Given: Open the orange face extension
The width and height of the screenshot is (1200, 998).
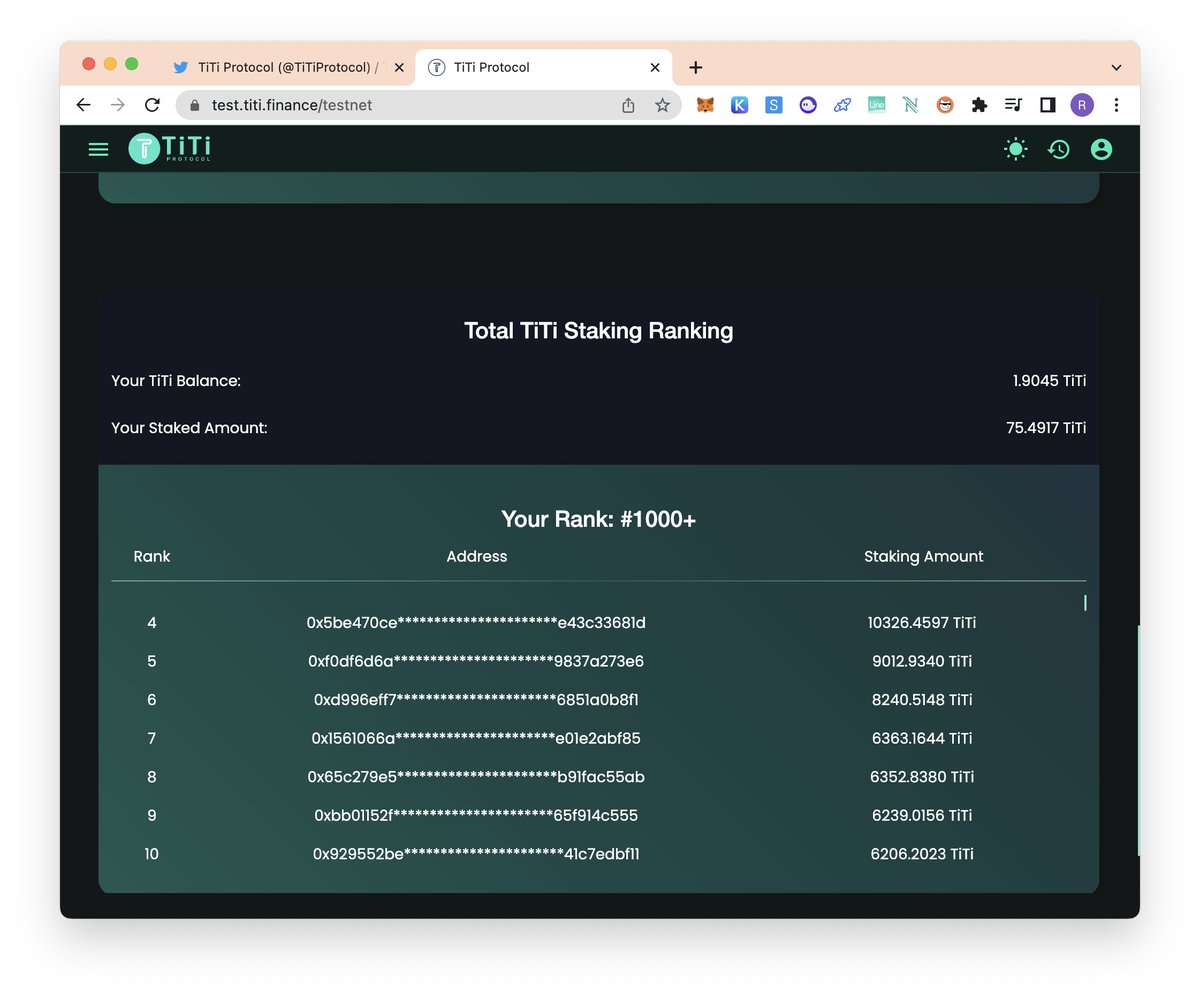Looking at the screenshot, I should tap(945, 105).
